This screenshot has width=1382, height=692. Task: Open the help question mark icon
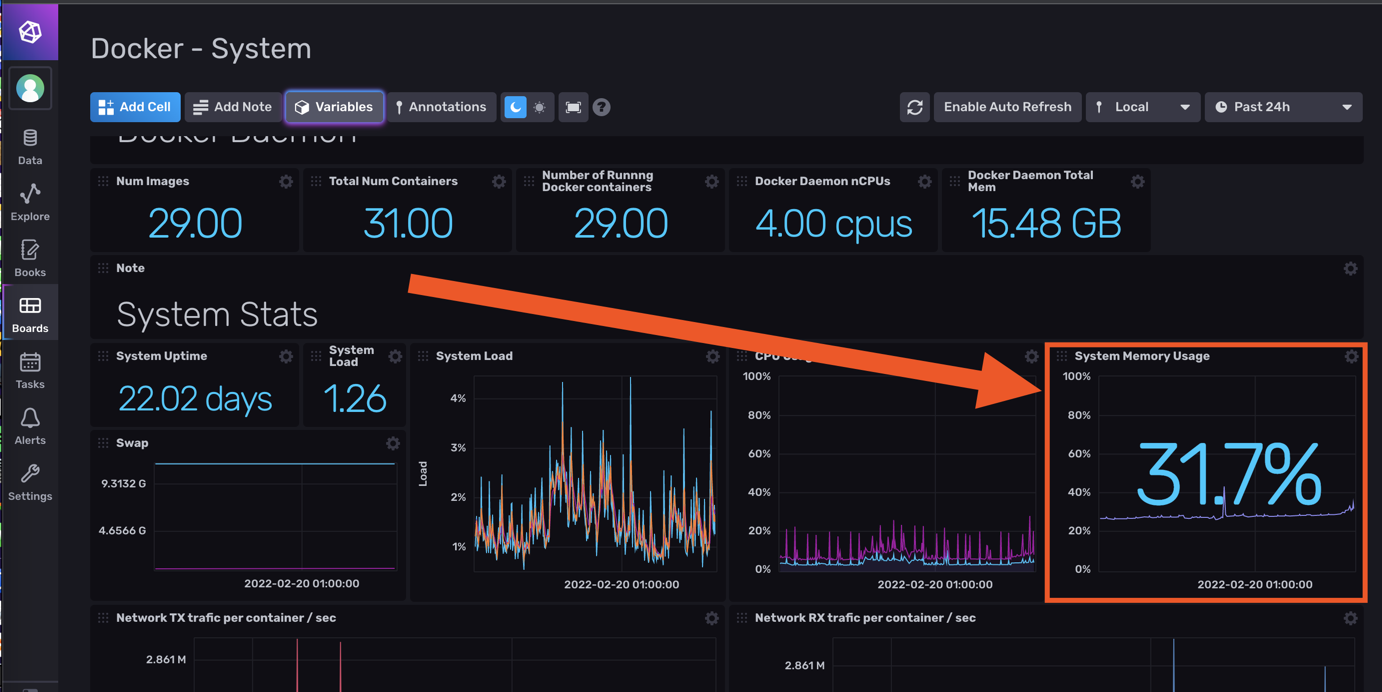click(601, 107)
